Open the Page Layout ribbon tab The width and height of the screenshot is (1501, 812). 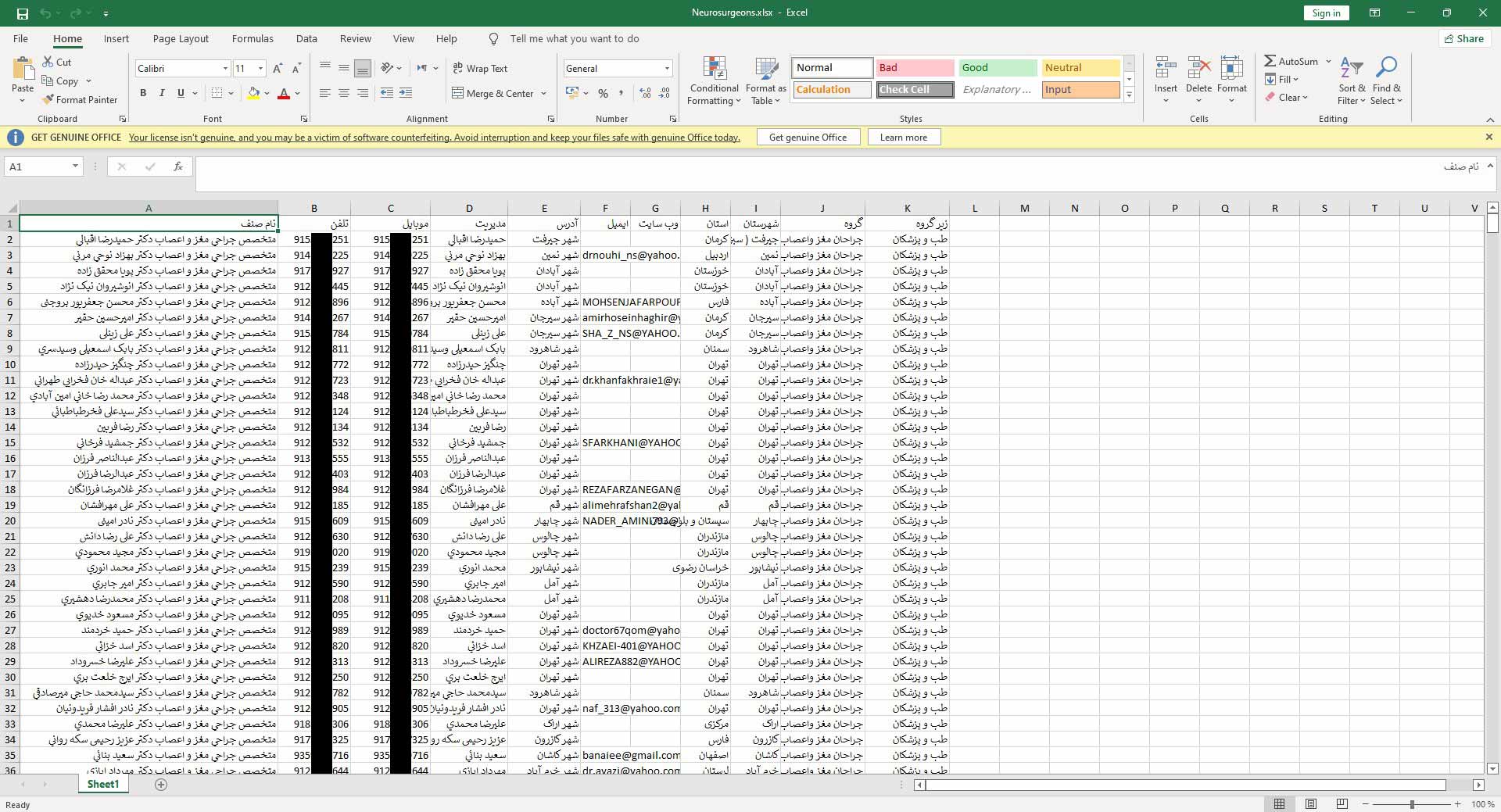(x=181, y=39)
